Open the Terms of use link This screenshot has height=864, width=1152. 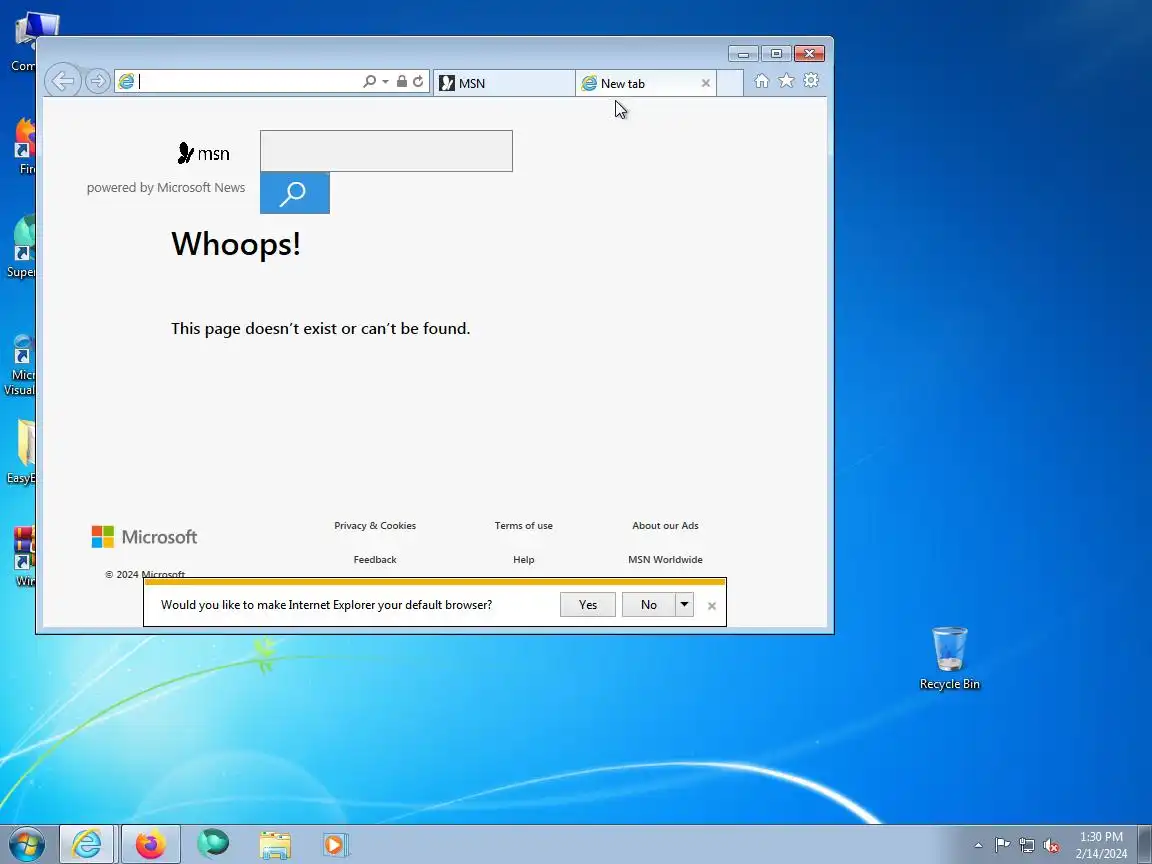pos(523,525)
